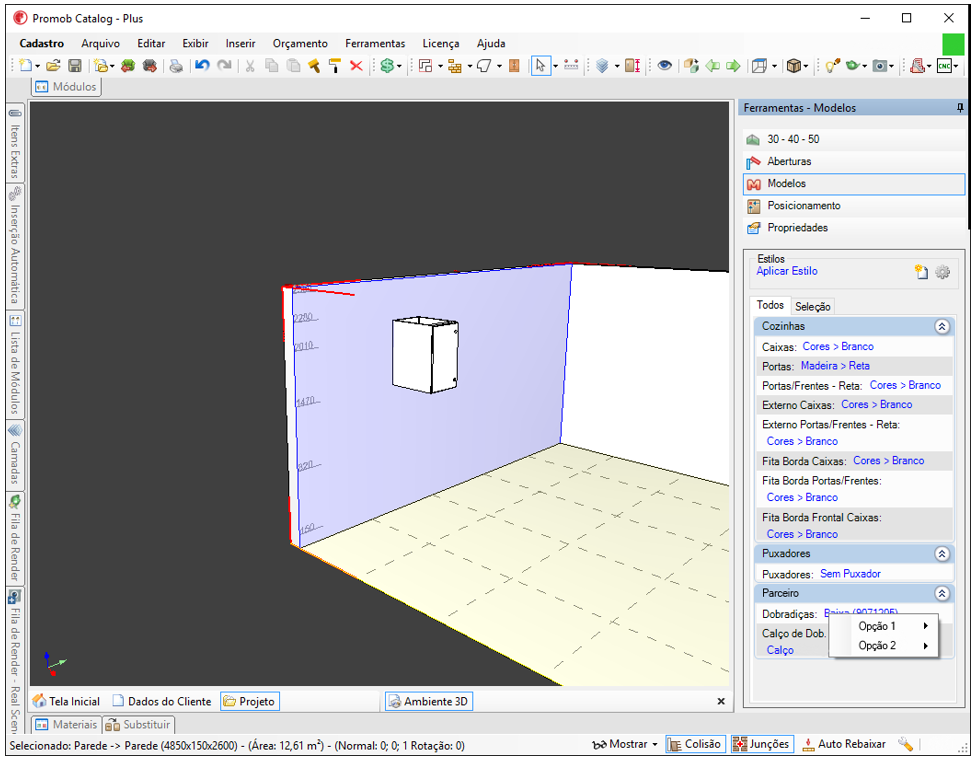Toggle the Colisão option
The image size is (974, 760).
click(694, 744)
